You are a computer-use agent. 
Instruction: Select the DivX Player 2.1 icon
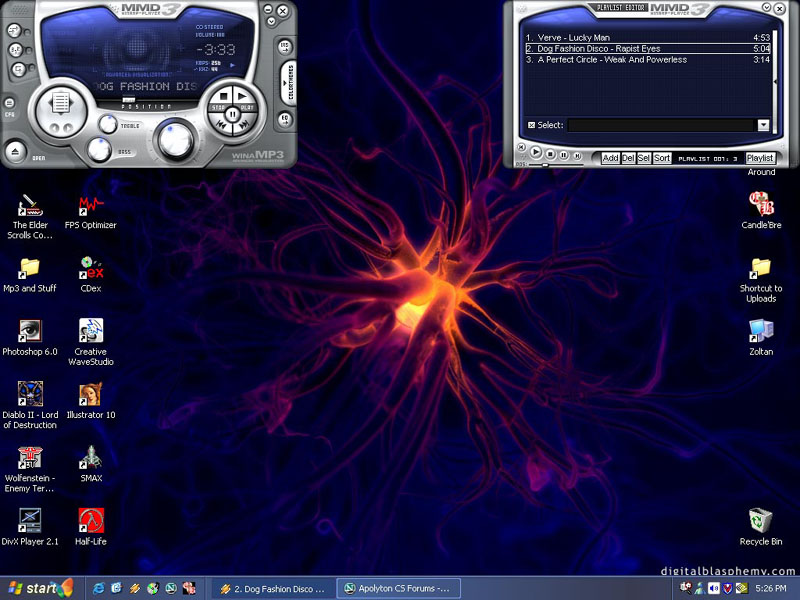(x=29, y=521)
